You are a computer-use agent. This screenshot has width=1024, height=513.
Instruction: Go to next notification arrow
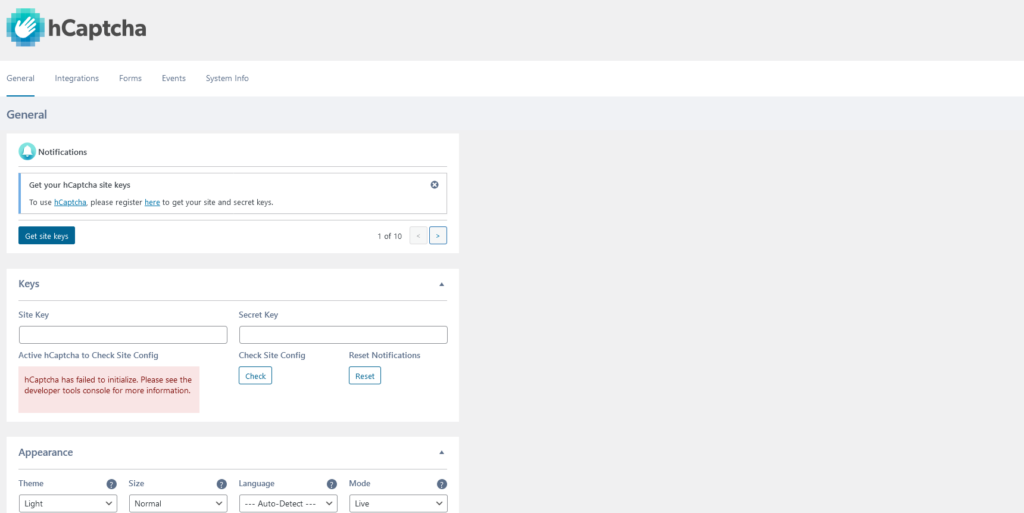pyautogui.click(x=438, y=236)
